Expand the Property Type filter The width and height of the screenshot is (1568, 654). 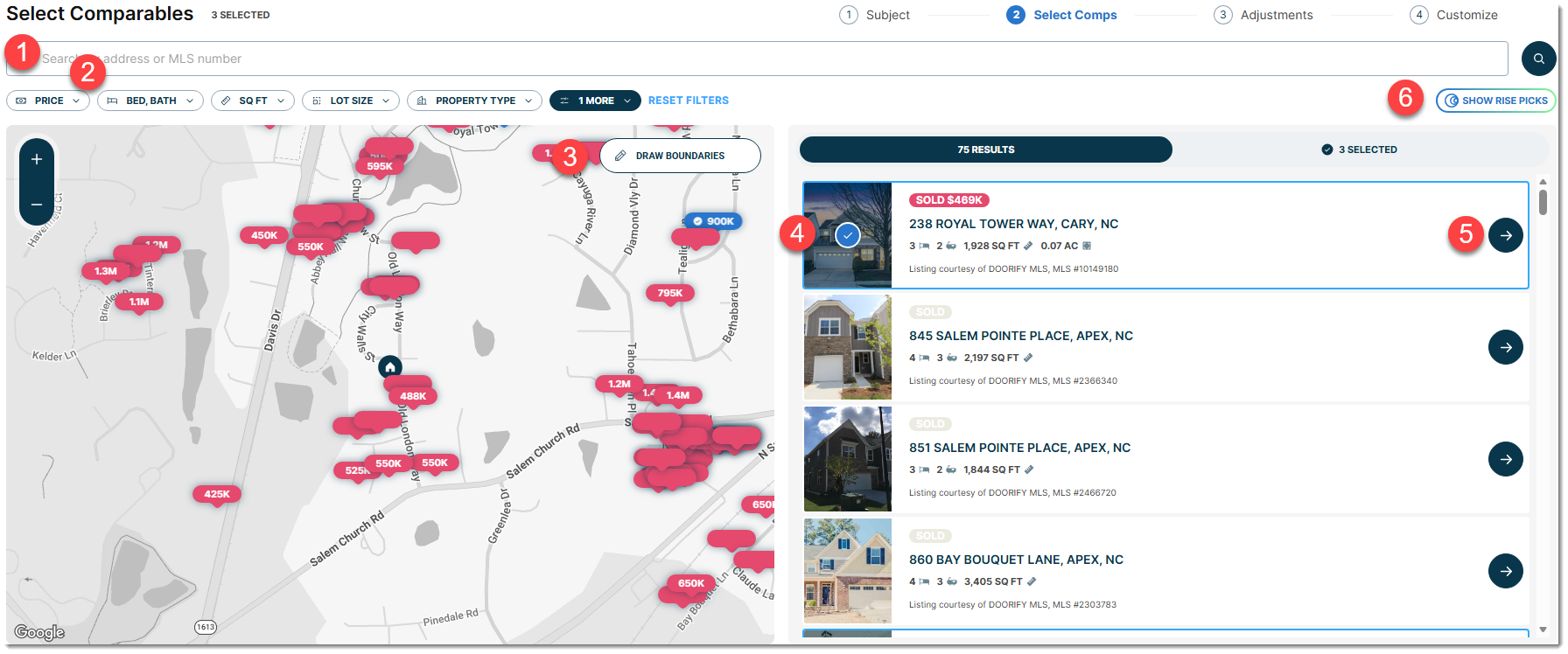[474, 101]
